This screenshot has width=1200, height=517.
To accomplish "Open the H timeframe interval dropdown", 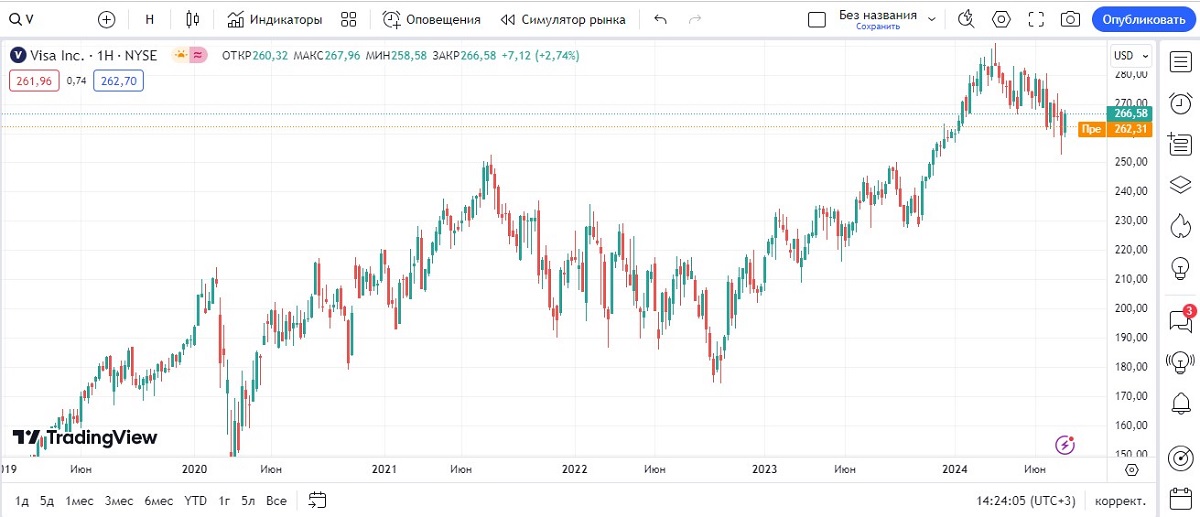I will click(x=149, y=19).
